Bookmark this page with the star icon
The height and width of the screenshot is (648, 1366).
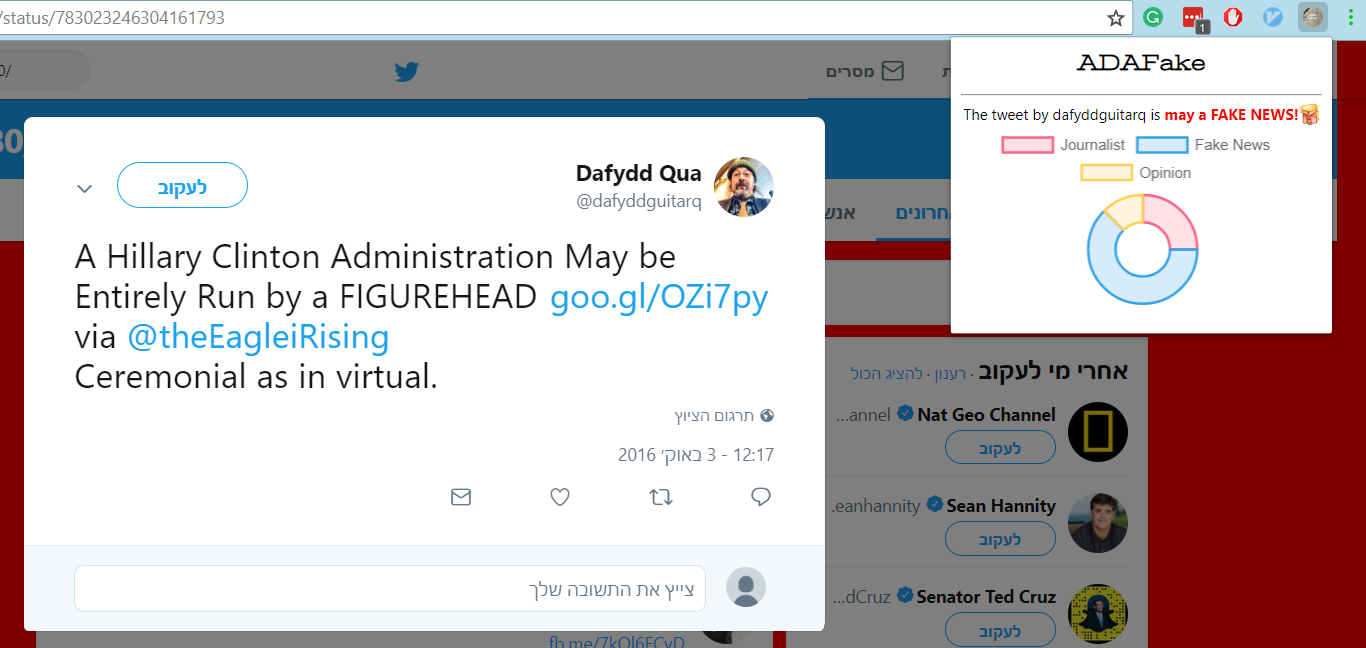click(1116, 17)
